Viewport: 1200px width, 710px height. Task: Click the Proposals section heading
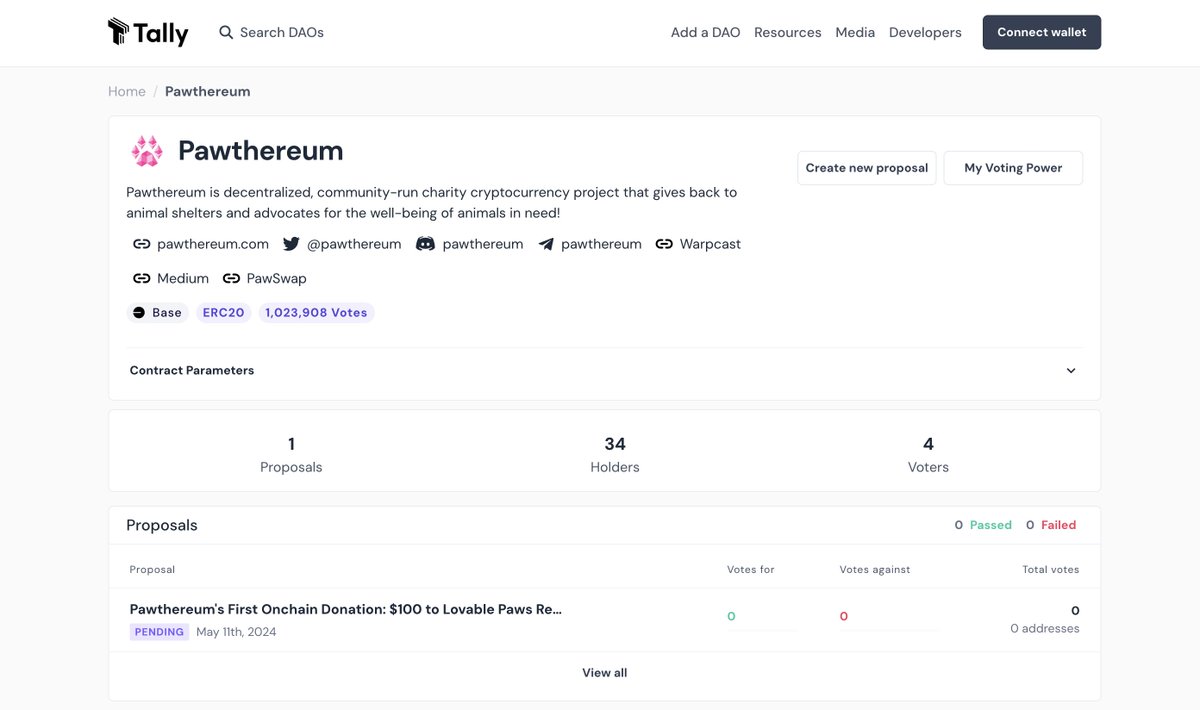pos(162,525)
